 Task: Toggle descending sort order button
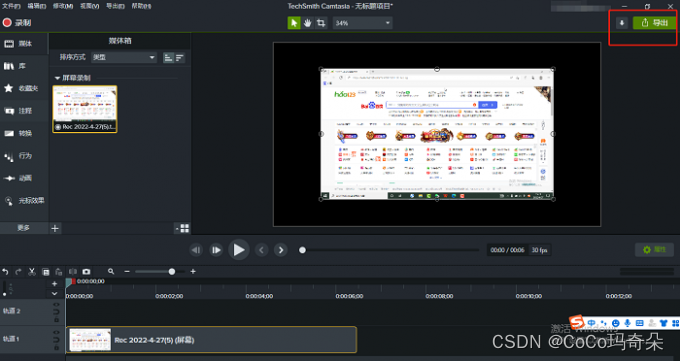(180, 57)
